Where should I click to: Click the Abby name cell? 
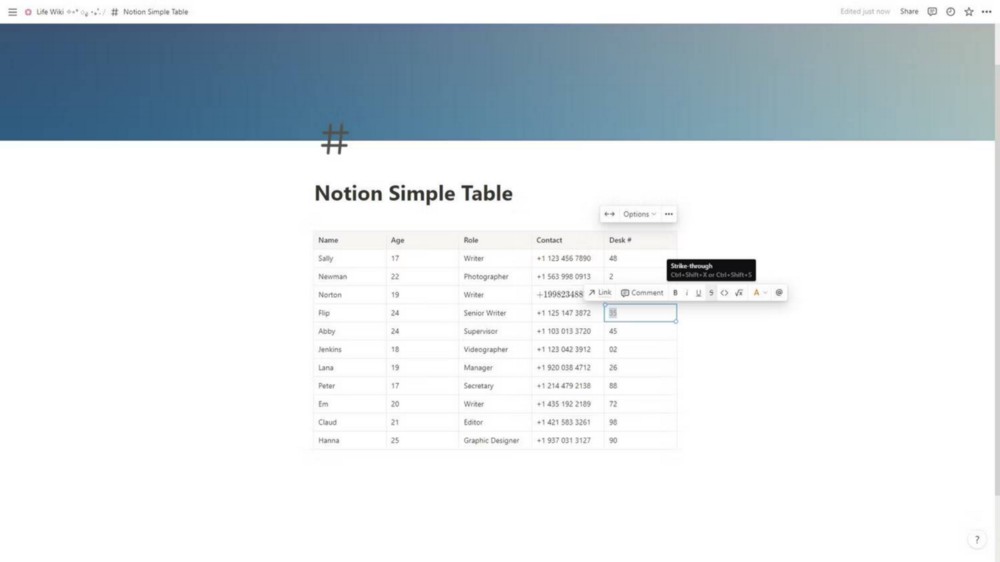[x=349, y=331]
